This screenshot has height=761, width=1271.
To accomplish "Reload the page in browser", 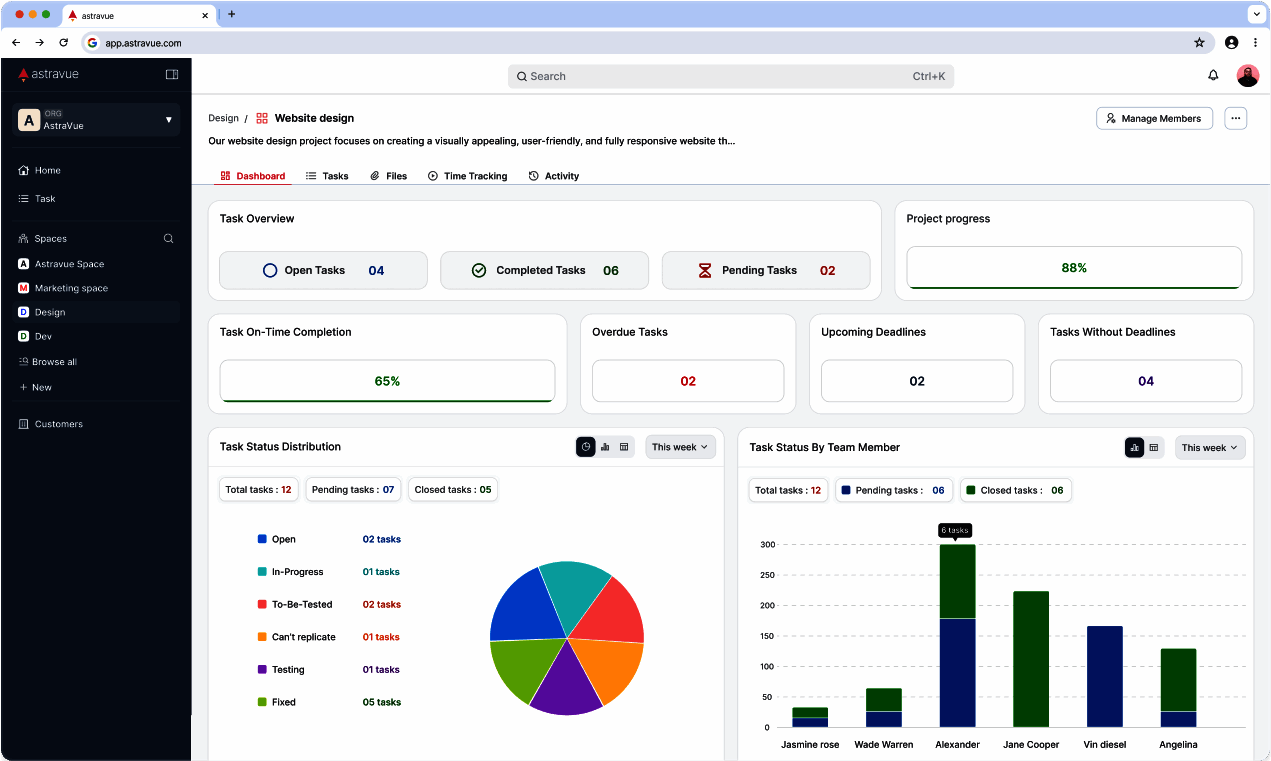I will (64, 43).
